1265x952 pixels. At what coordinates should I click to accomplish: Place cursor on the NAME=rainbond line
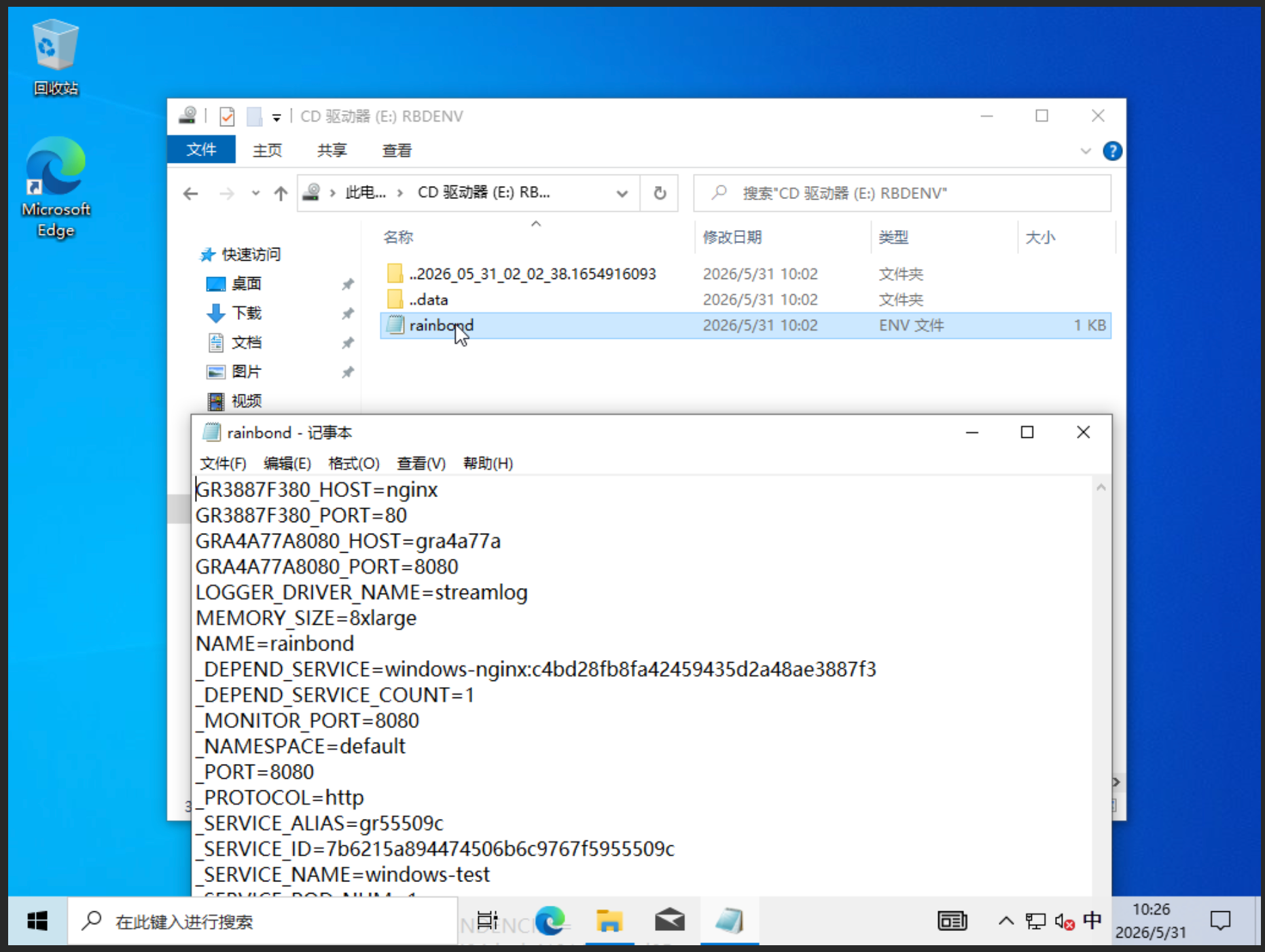click(274, 644)
